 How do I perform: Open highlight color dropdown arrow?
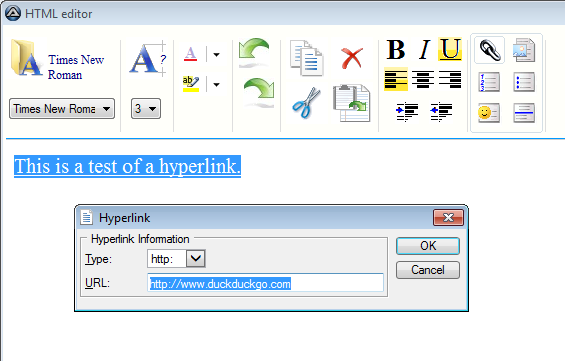point(216,85)
